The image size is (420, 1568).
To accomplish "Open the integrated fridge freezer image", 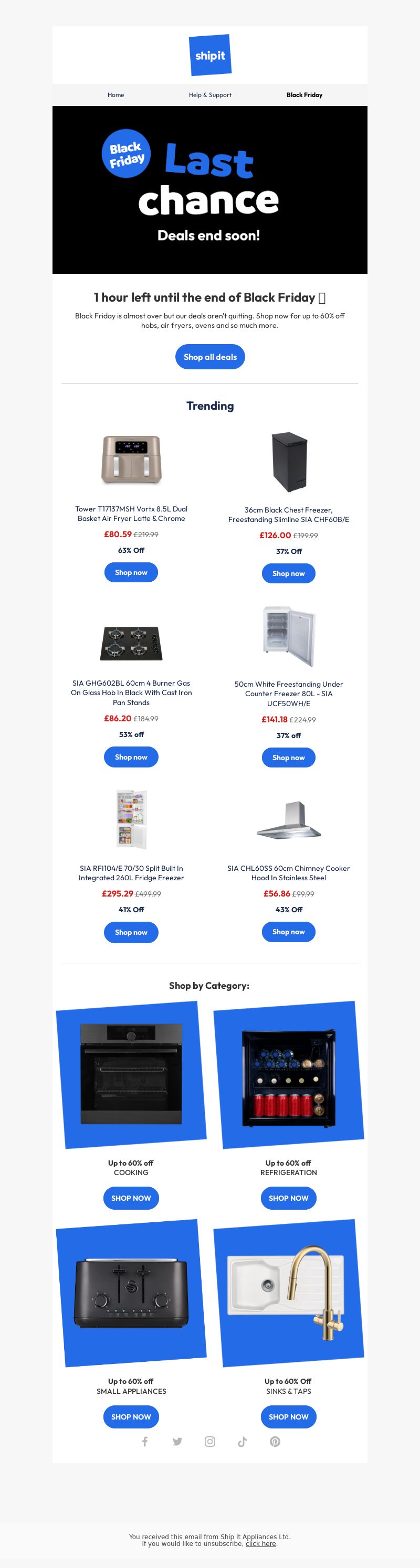I will point(131,819).
